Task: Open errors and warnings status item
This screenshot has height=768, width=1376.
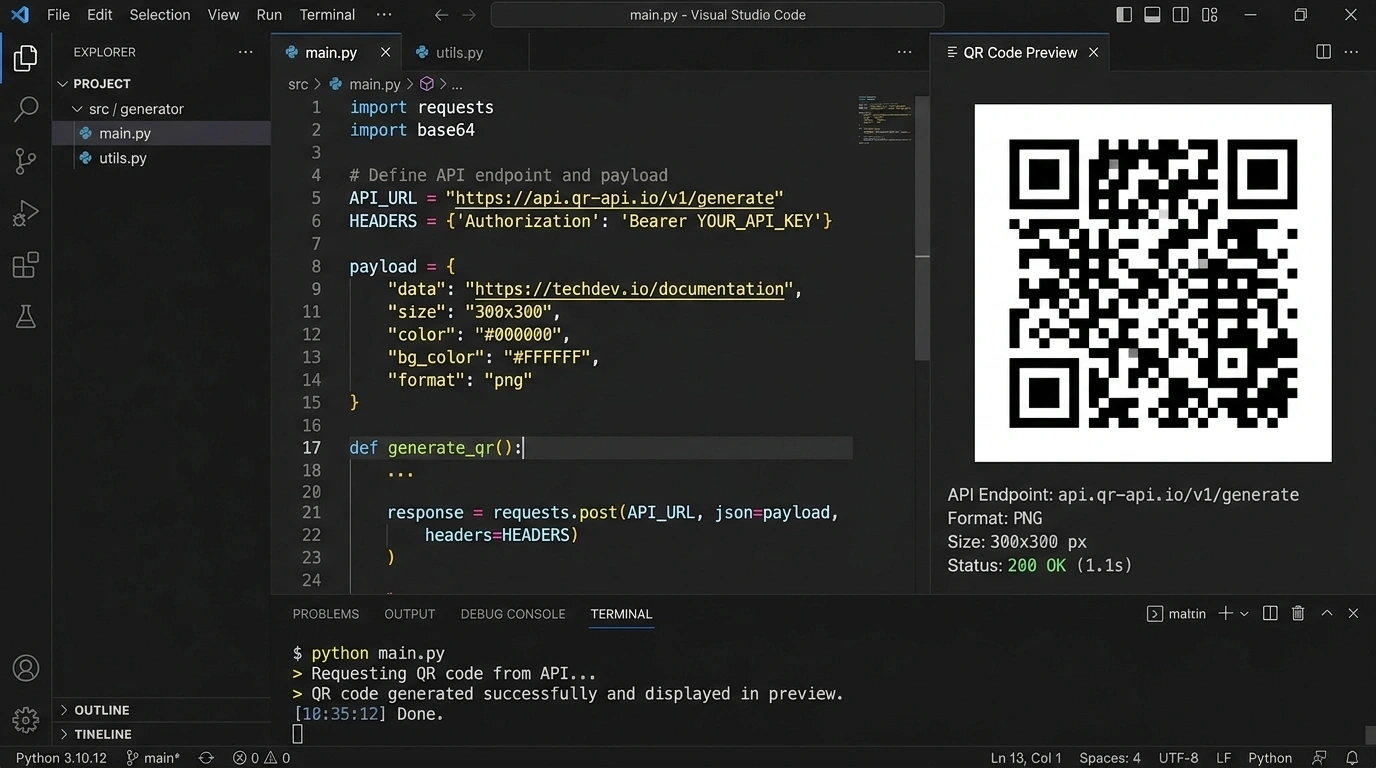Action: (x=261, y=758)
